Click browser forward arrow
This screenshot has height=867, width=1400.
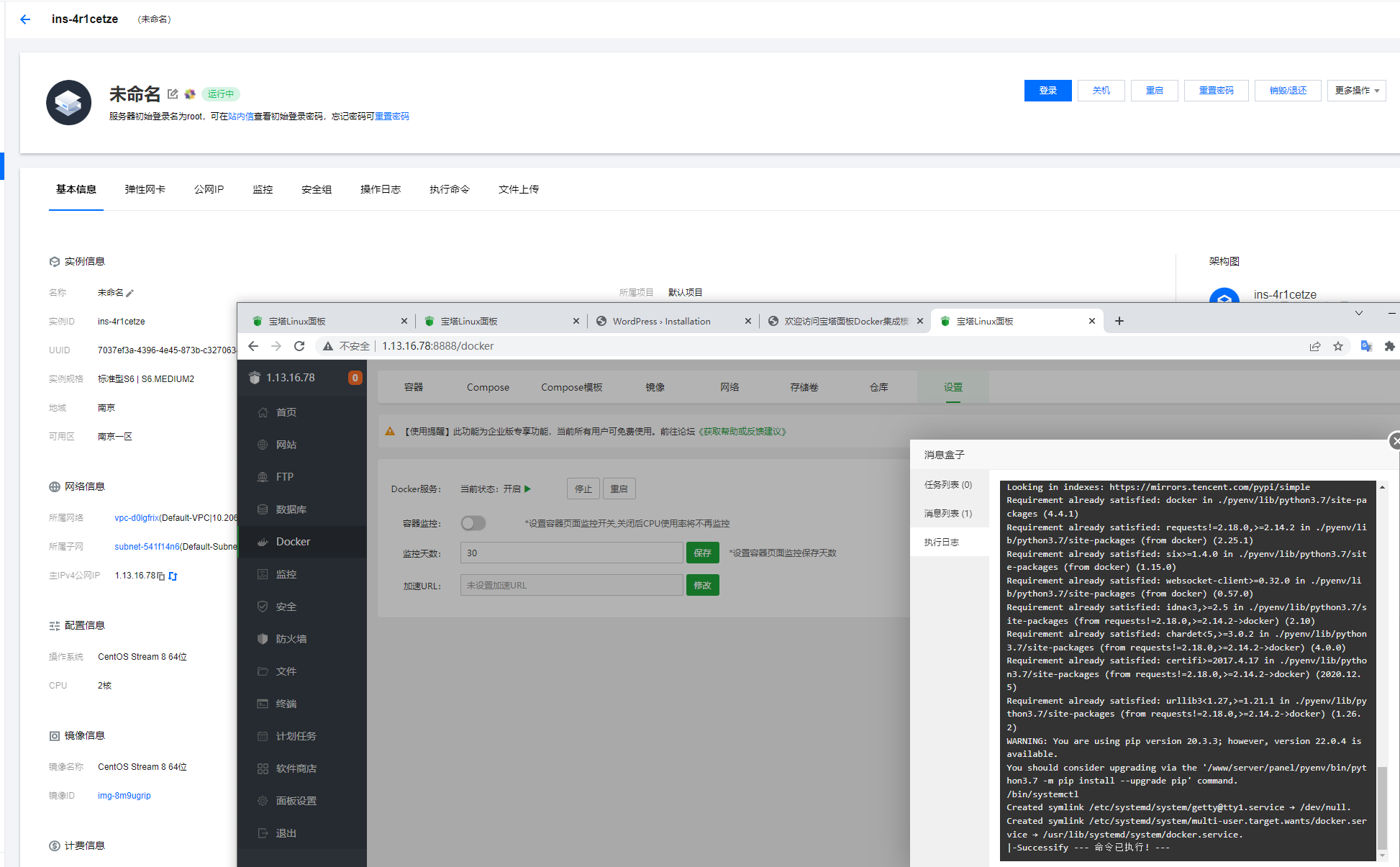coord(276,346)
